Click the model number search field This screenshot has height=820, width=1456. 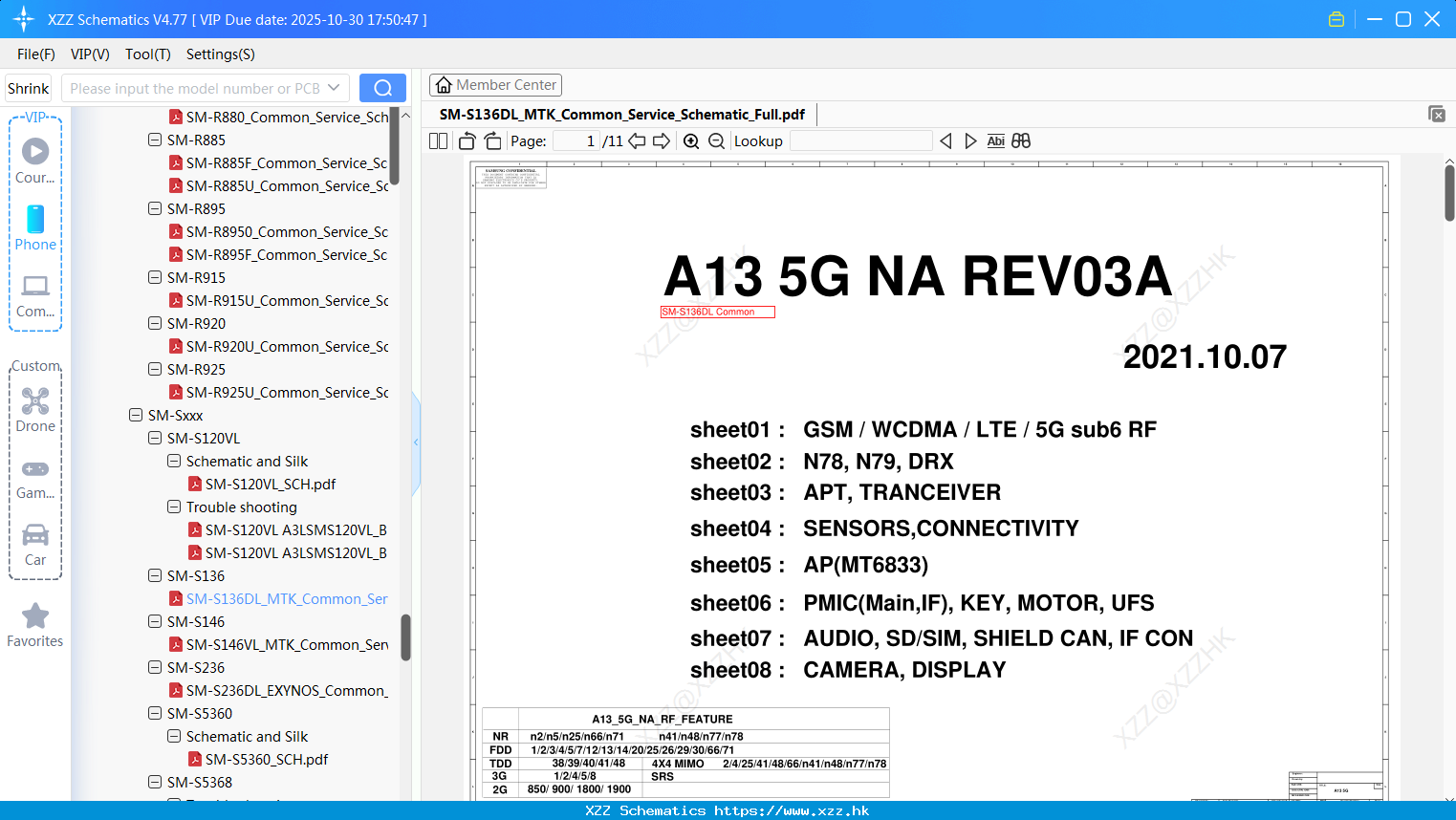pyautogui.click(x=194, y=88)
